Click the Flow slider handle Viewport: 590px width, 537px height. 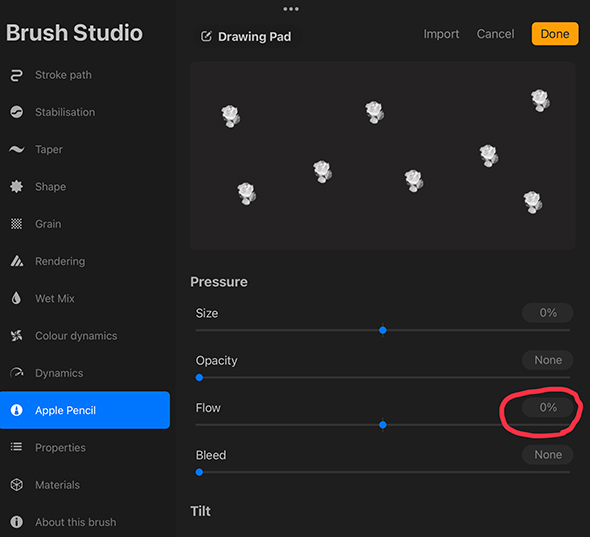(x=383, y=425)
